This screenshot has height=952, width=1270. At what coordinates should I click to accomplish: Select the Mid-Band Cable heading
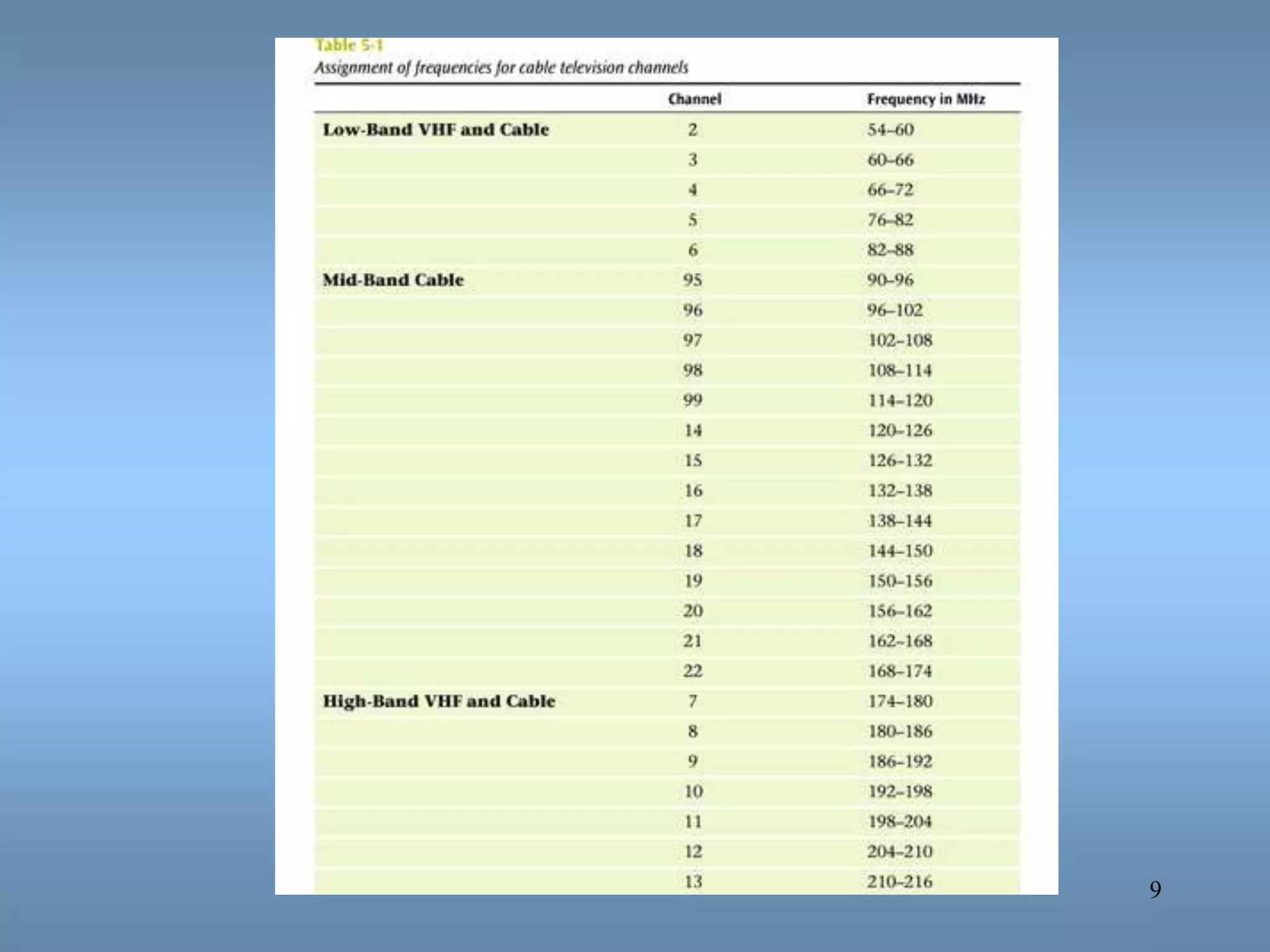(393, 280)
